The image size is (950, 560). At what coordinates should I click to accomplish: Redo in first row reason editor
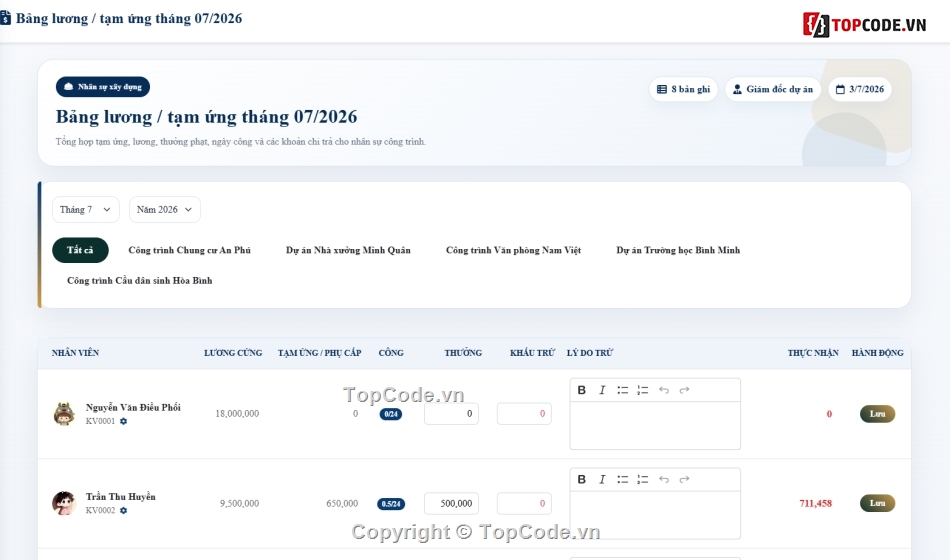(685, 390)
